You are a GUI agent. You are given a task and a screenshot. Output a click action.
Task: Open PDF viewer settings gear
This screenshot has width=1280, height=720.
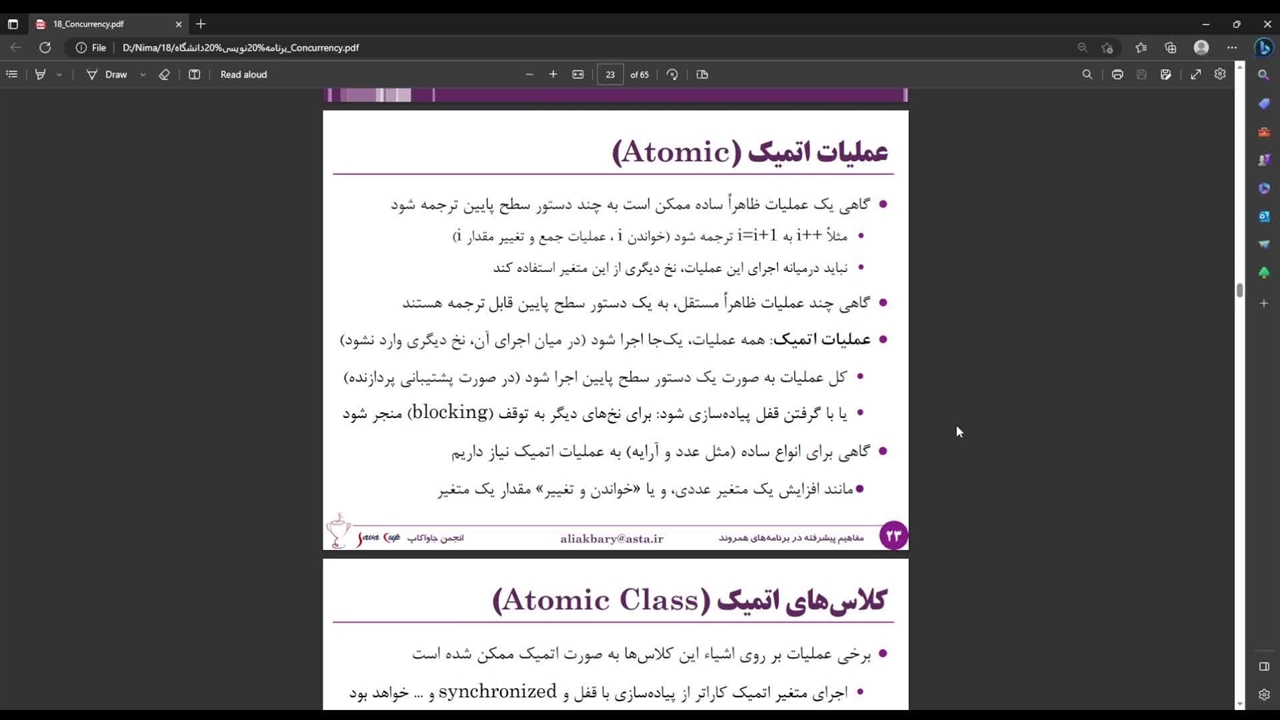tap(1220, 74)
